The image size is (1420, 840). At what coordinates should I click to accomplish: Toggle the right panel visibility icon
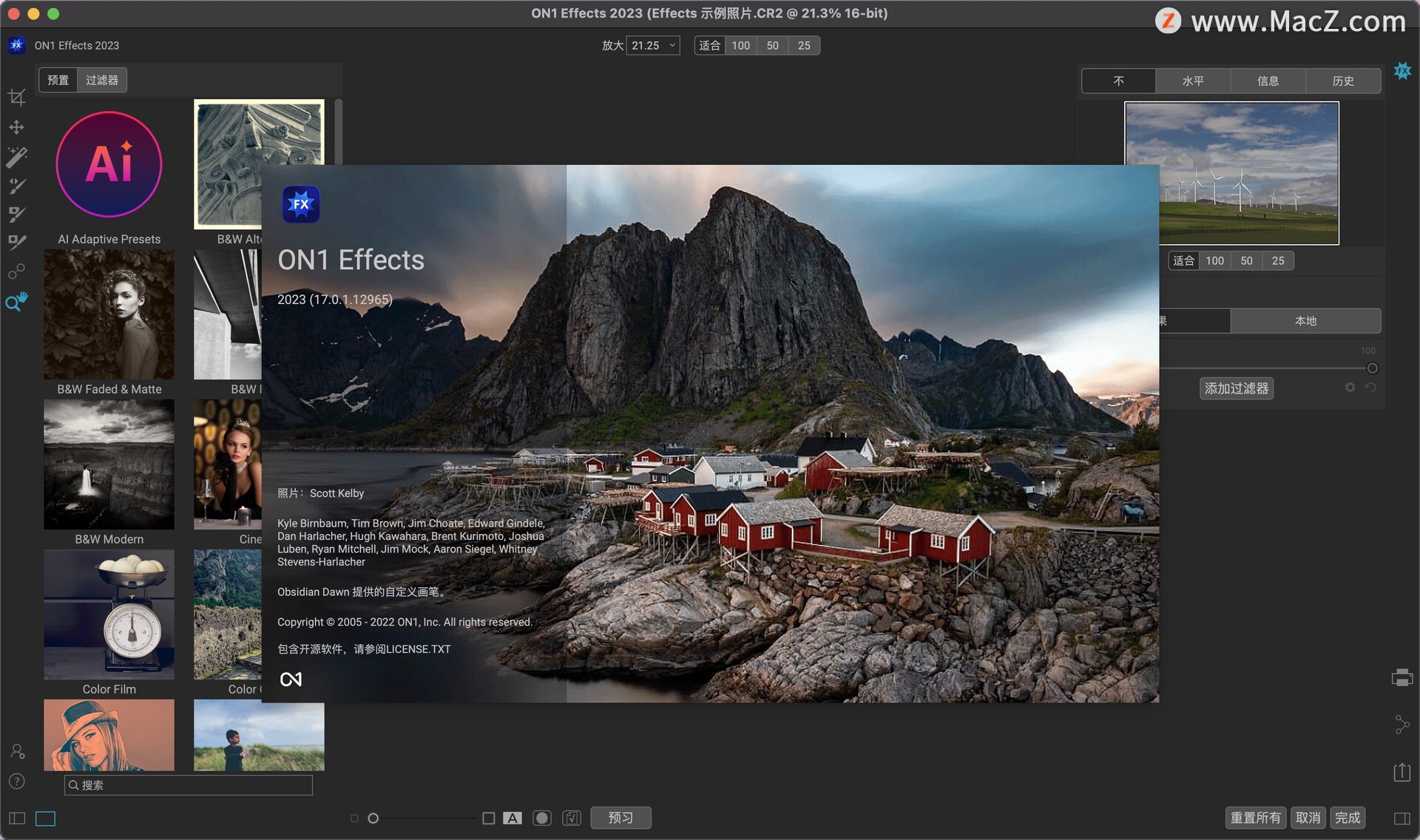[1402, 819]
